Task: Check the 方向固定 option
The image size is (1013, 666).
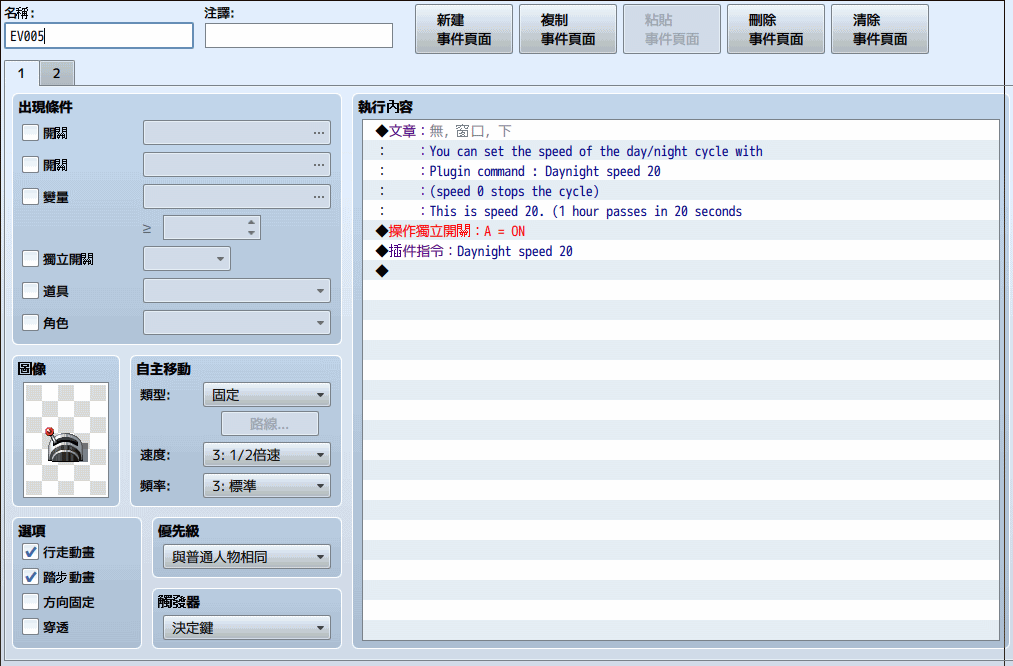Action: [x=30, y=601]
